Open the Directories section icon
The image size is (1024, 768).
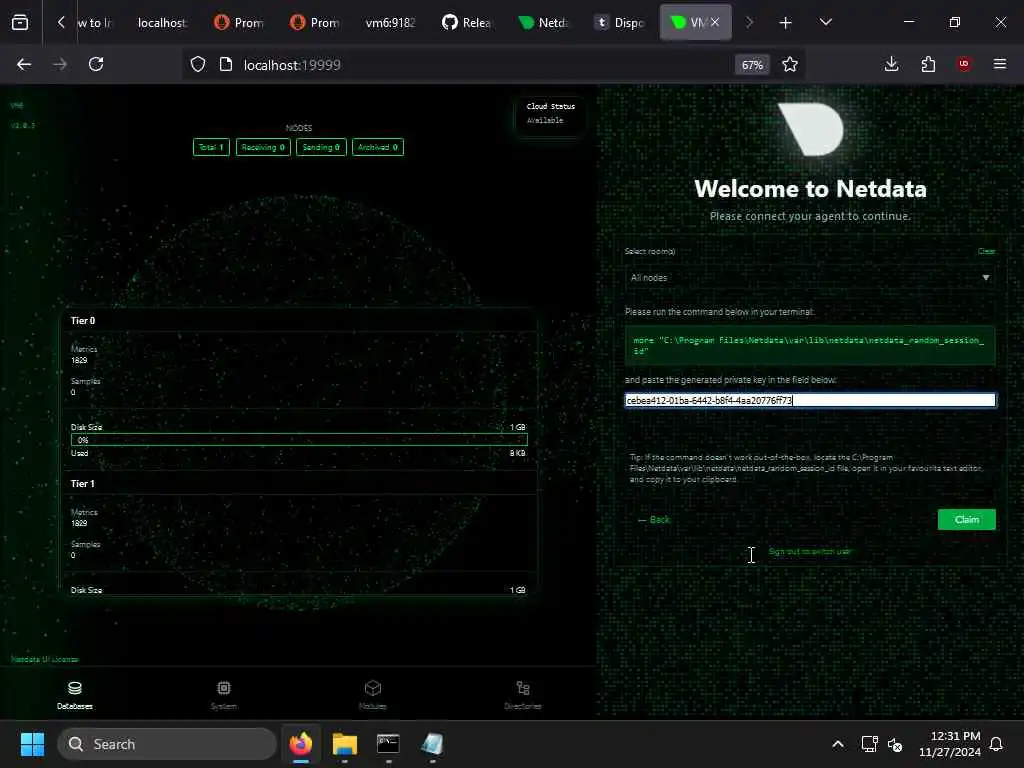coord(522,688)
